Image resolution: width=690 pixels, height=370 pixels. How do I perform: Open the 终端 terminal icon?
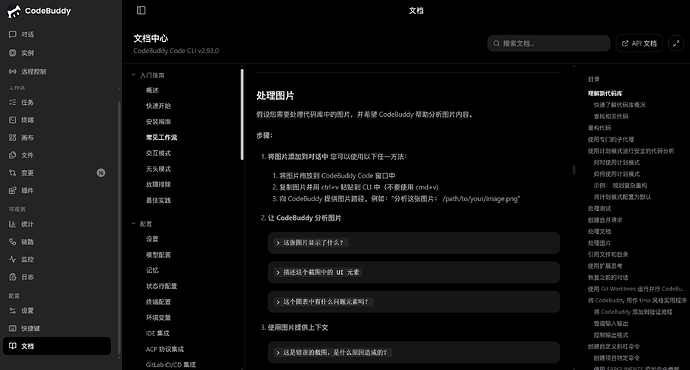pos(12,120)
